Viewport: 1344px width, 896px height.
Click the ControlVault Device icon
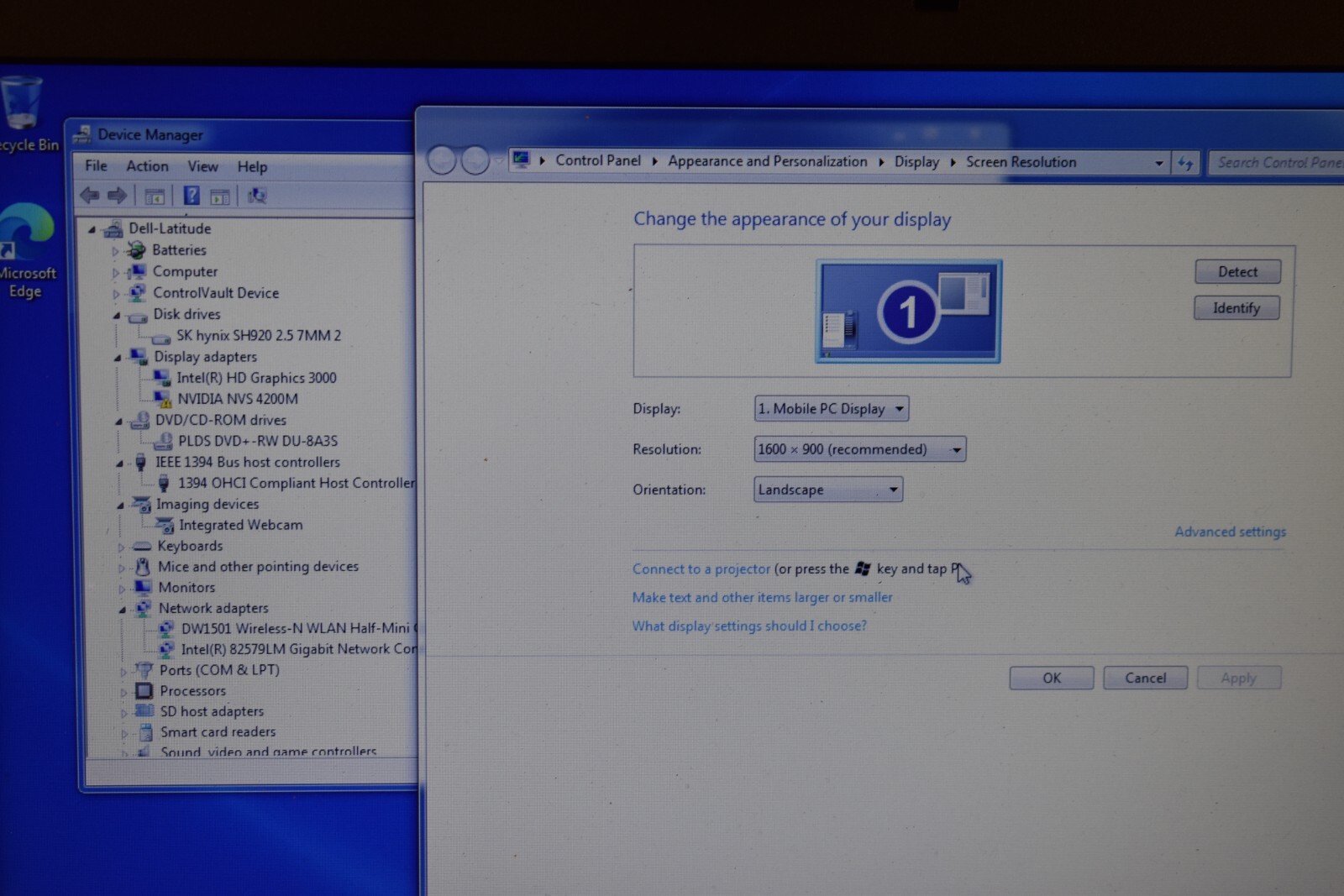pos(137,292)
